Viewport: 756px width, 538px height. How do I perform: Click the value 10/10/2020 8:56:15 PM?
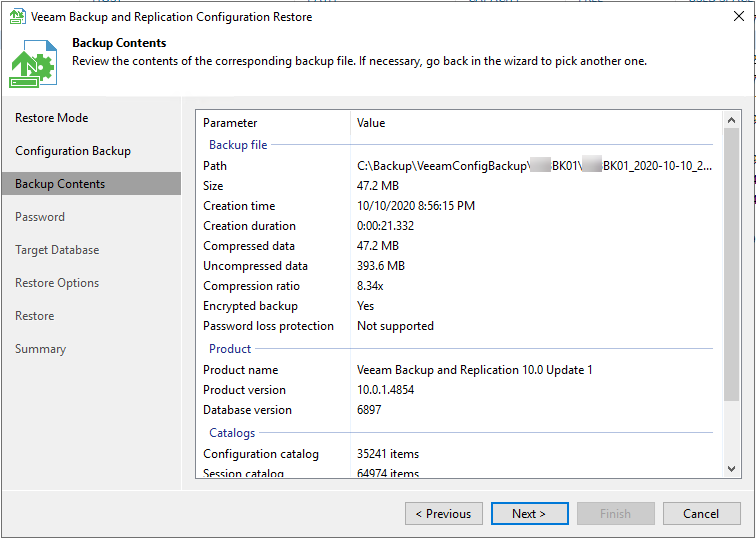click(416, 206)
